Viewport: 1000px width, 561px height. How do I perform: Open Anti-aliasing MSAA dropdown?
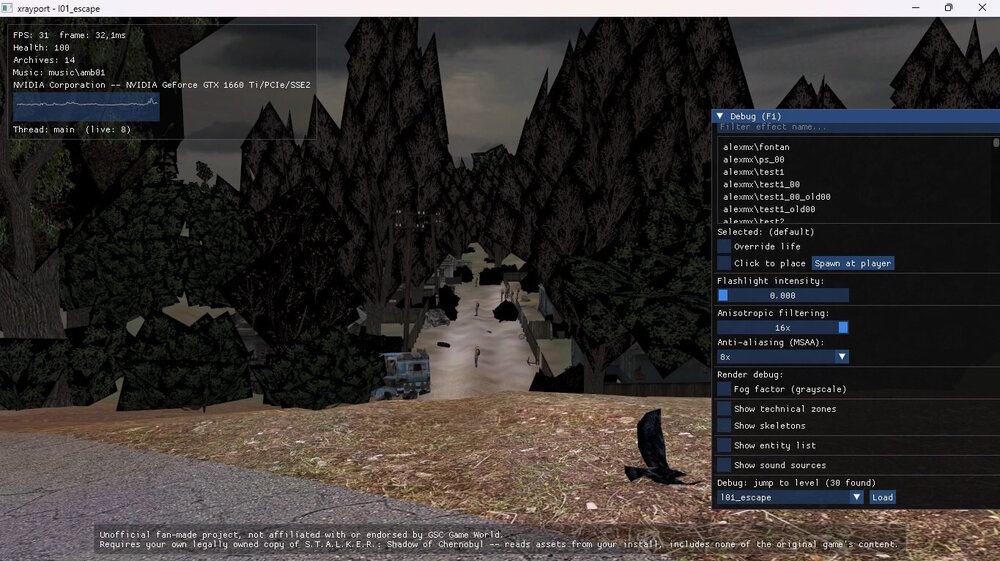point(783,357)
